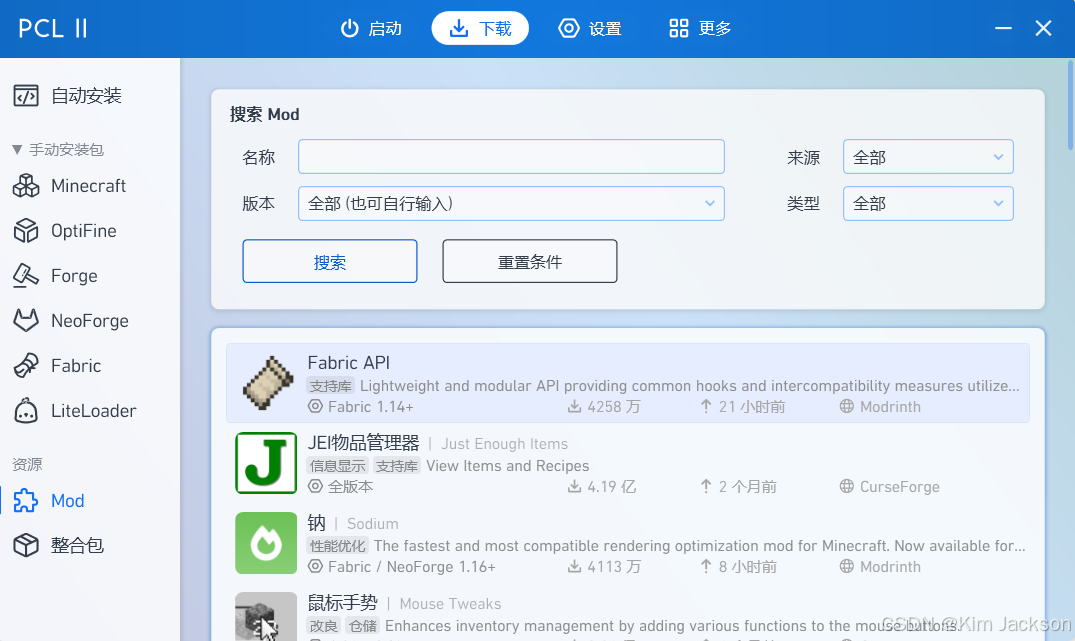This screenshot has height=641, width=1075.
Task: Close the PCL window
Action: point(1043,28)
